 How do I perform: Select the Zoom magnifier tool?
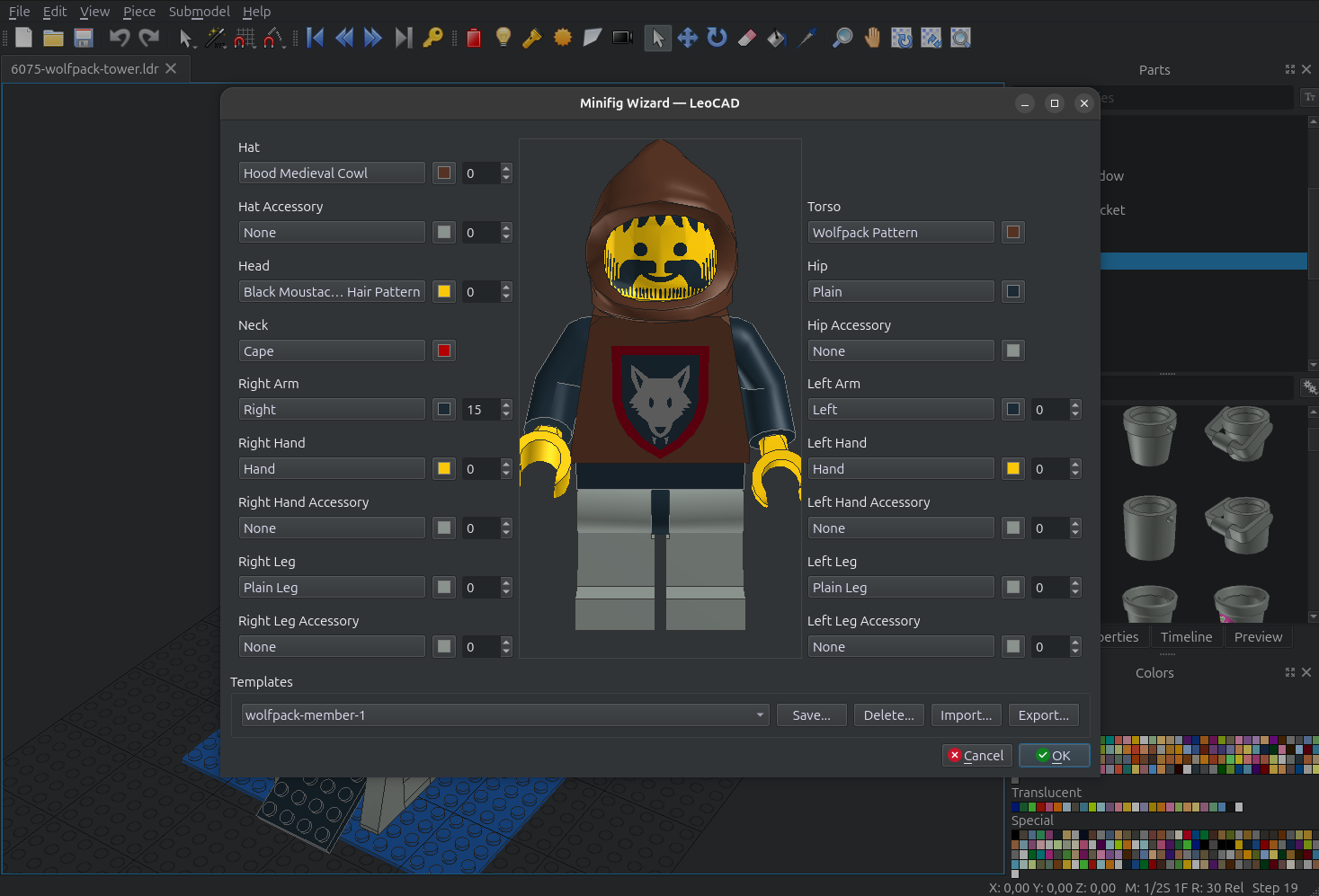click(x=842, y=38)
